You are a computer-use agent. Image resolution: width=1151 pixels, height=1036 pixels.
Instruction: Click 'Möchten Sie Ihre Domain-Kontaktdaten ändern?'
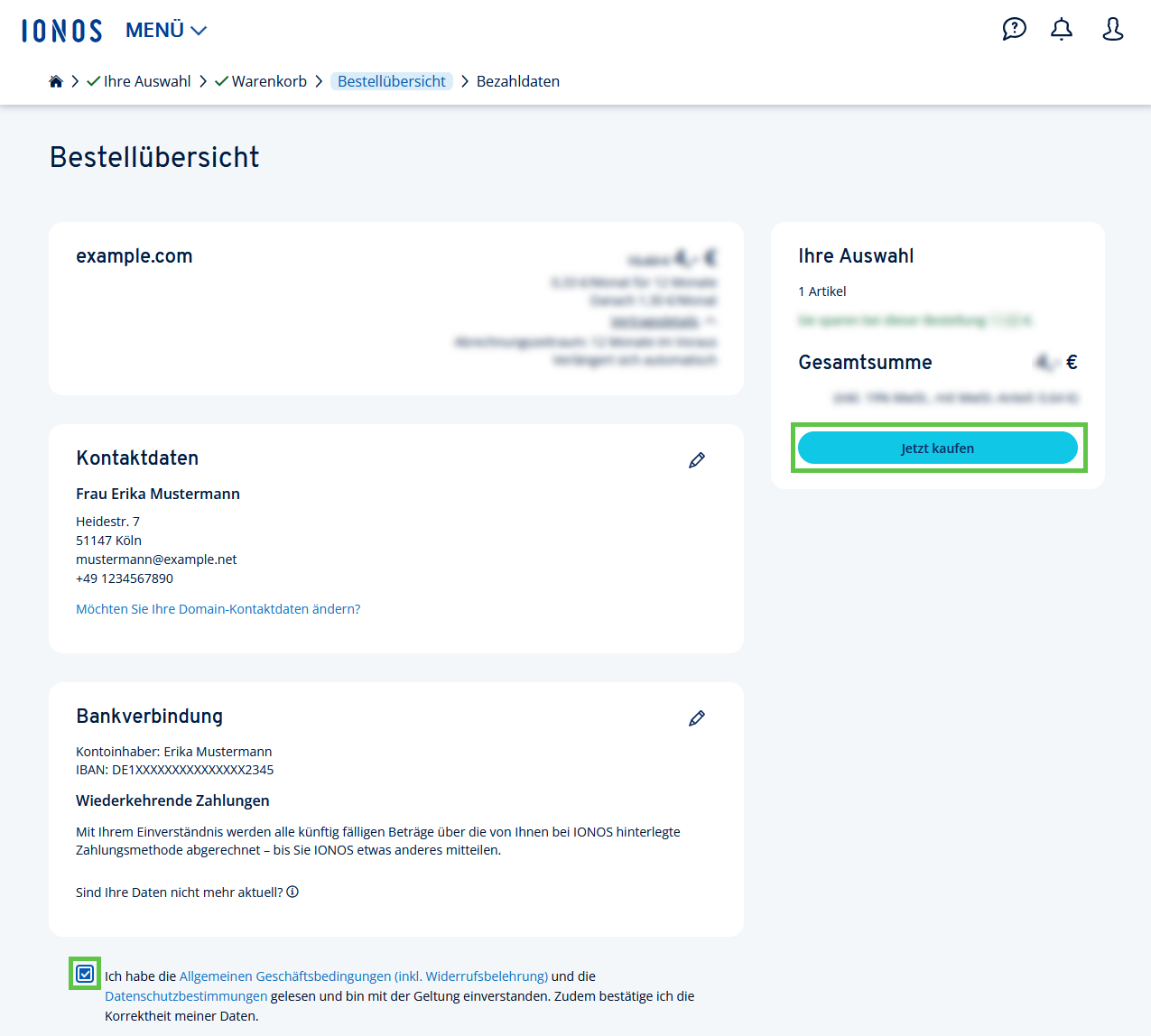coord(218,608)
